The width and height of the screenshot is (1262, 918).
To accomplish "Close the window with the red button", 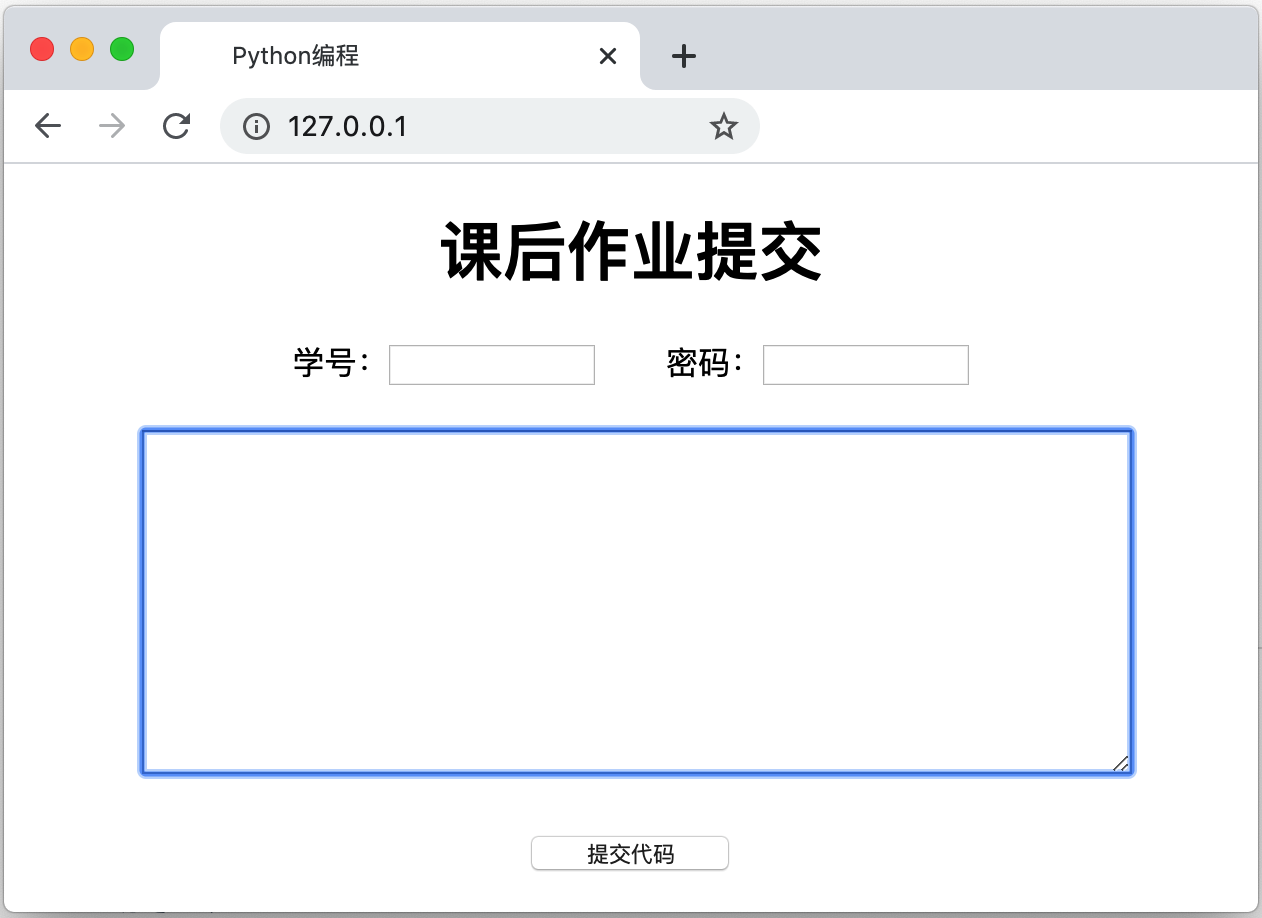I will click(x=42, y=49).
